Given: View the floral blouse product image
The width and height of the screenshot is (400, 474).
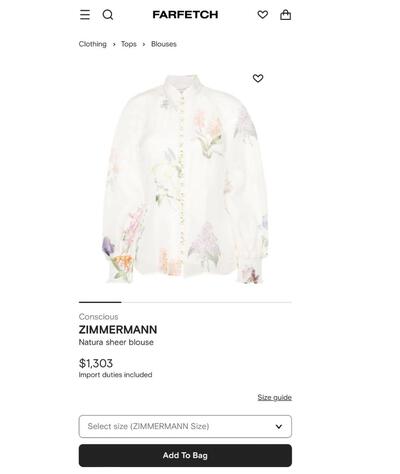Looking at the screenshot, I should tap(185, 179).
